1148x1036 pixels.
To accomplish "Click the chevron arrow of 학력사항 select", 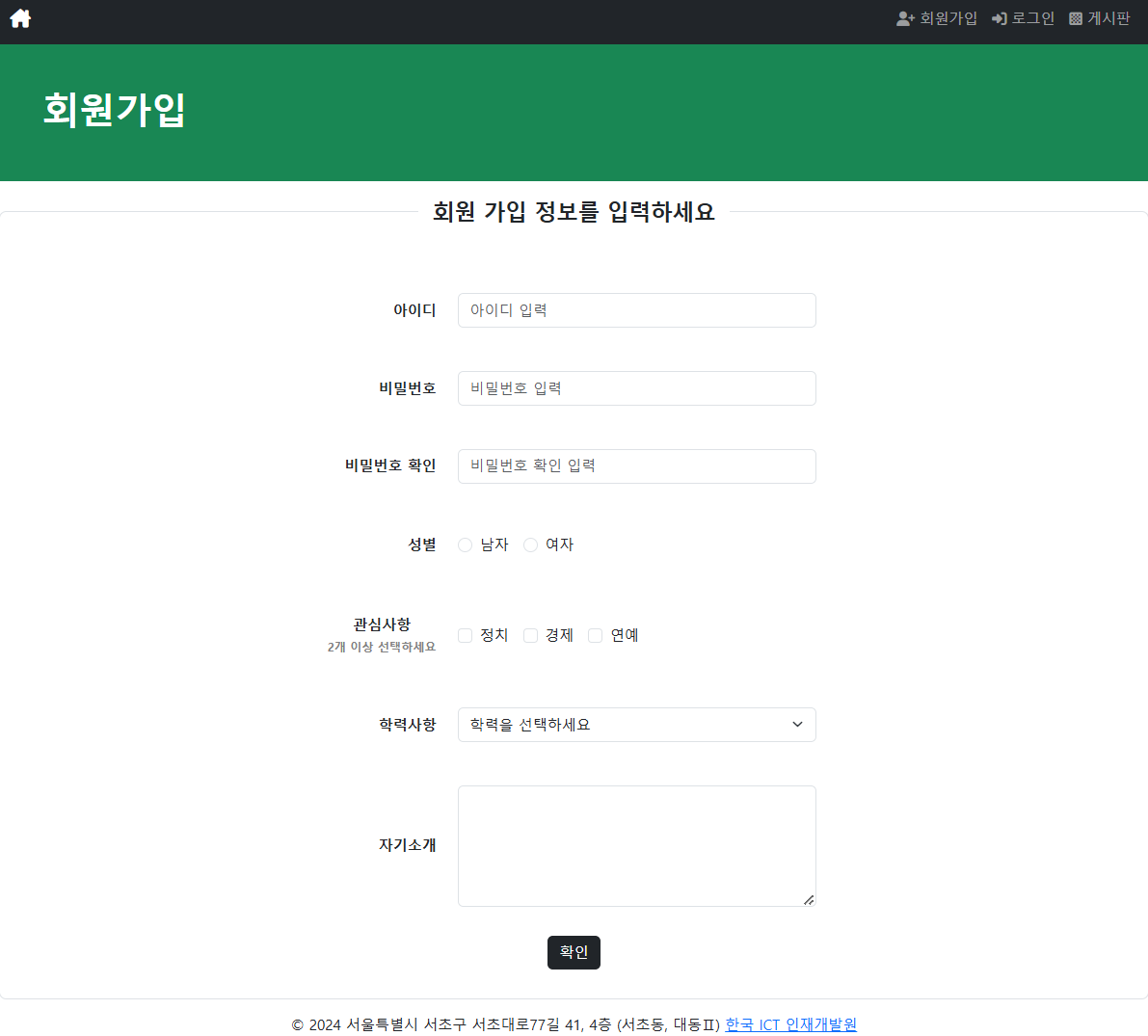I will click(x=797, y=725).
